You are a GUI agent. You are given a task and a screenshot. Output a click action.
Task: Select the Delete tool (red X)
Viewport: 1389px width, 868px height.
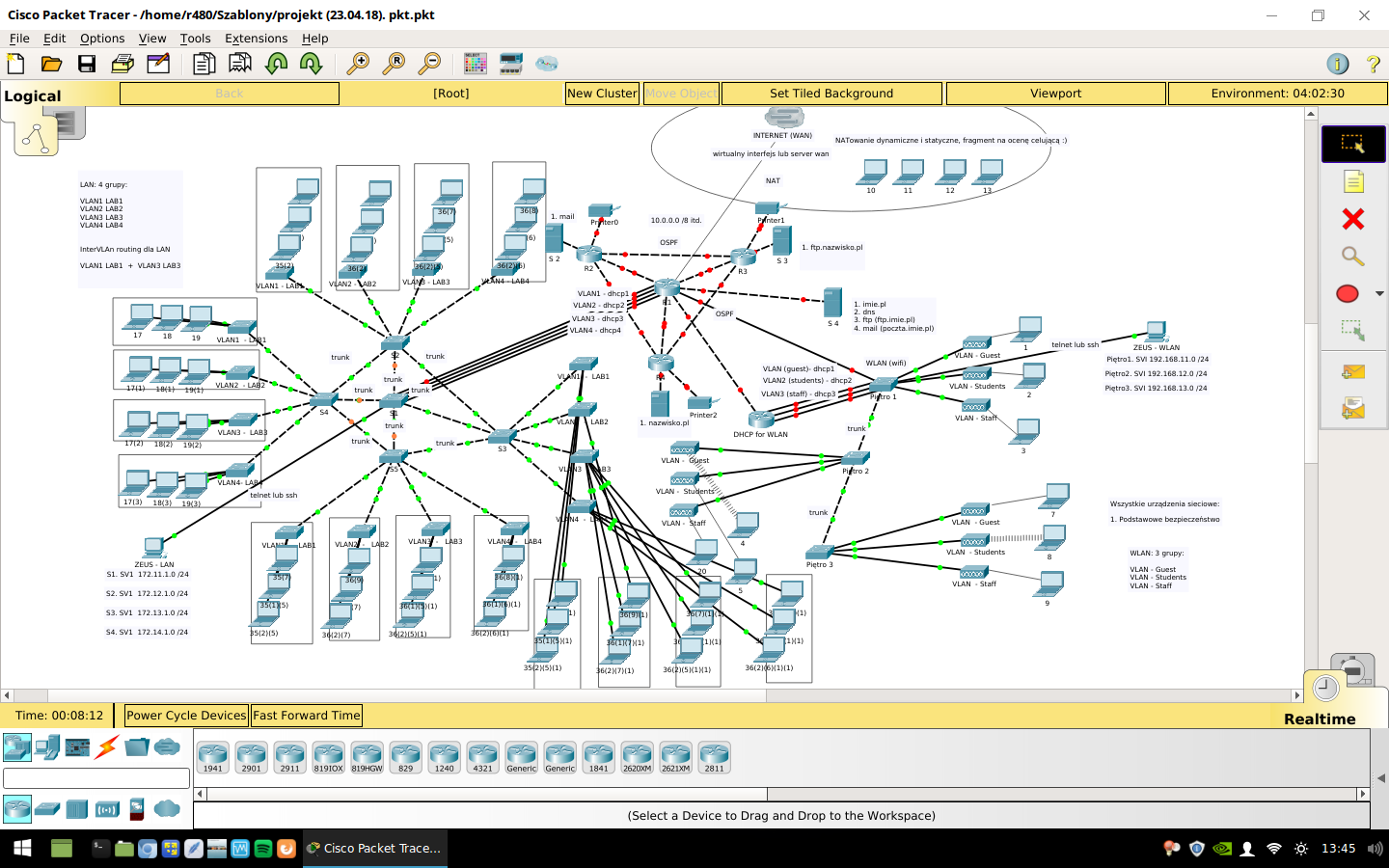1352,219
